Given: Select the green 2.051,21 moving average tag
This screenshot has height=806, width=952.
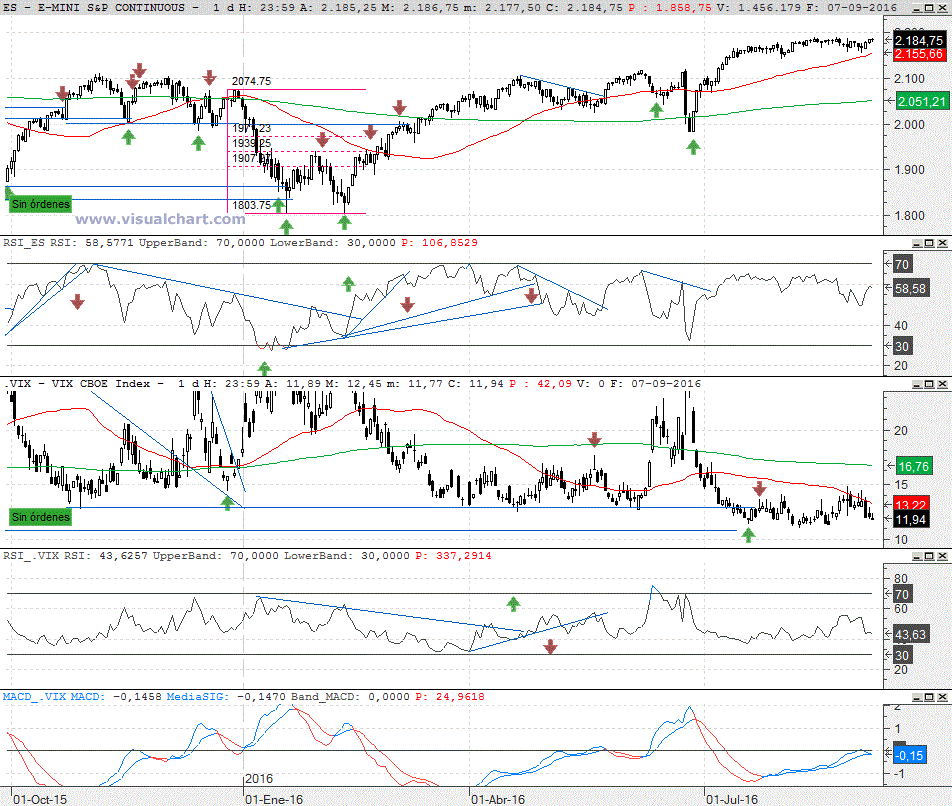Looking at the screenshot, I should tap(922, 101).
